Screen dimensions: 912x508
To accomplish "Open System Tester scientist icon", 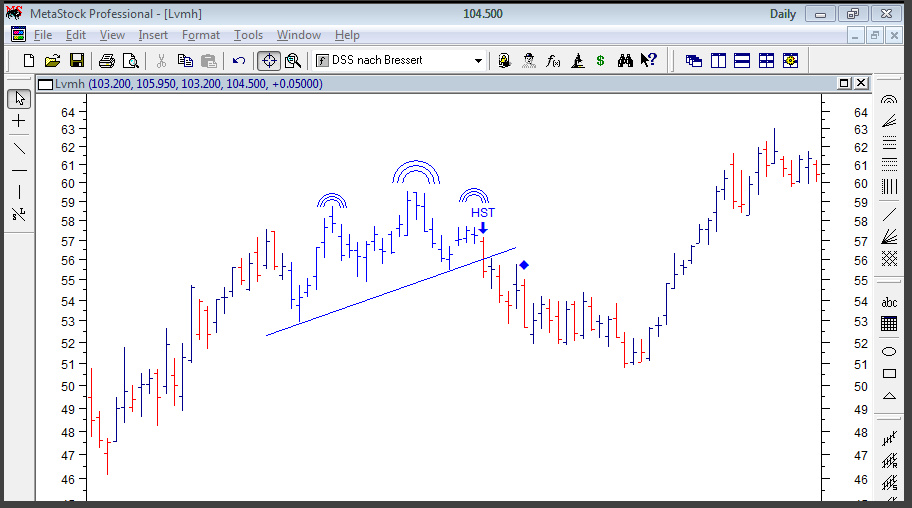I will [x=578, y=61].
